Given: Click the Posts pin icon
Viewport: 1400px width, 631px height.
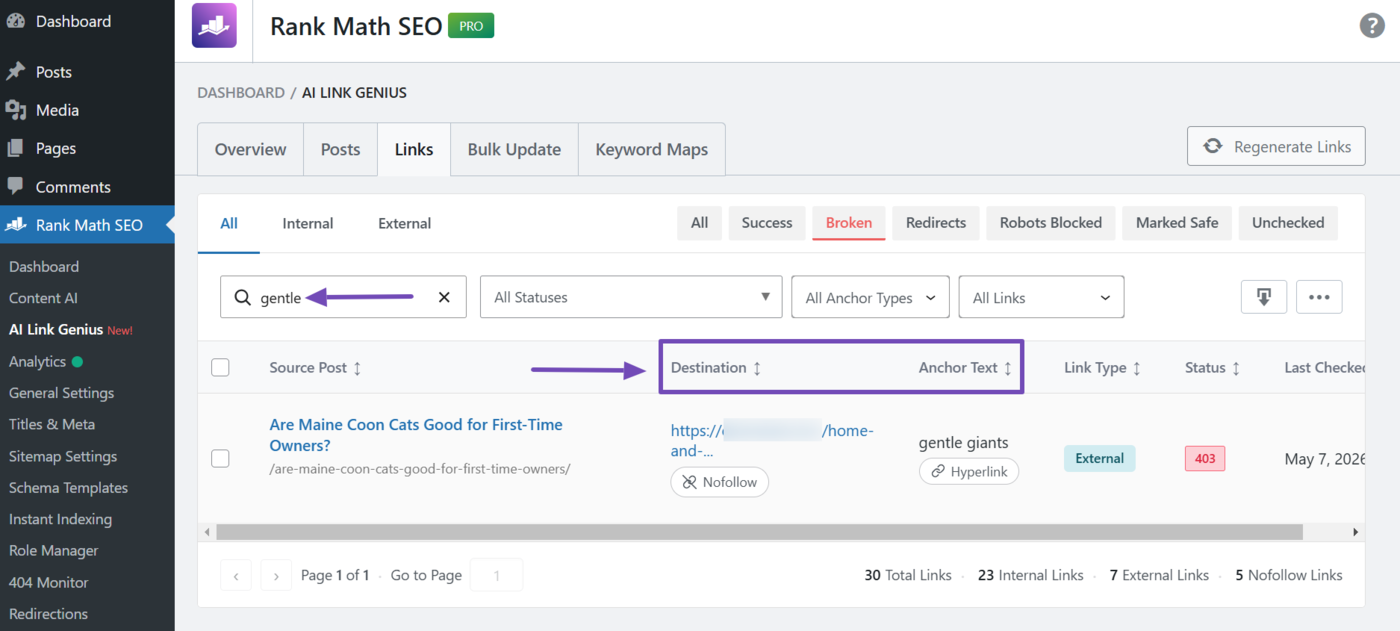Looking at the screenshot, I should [16, 72].
